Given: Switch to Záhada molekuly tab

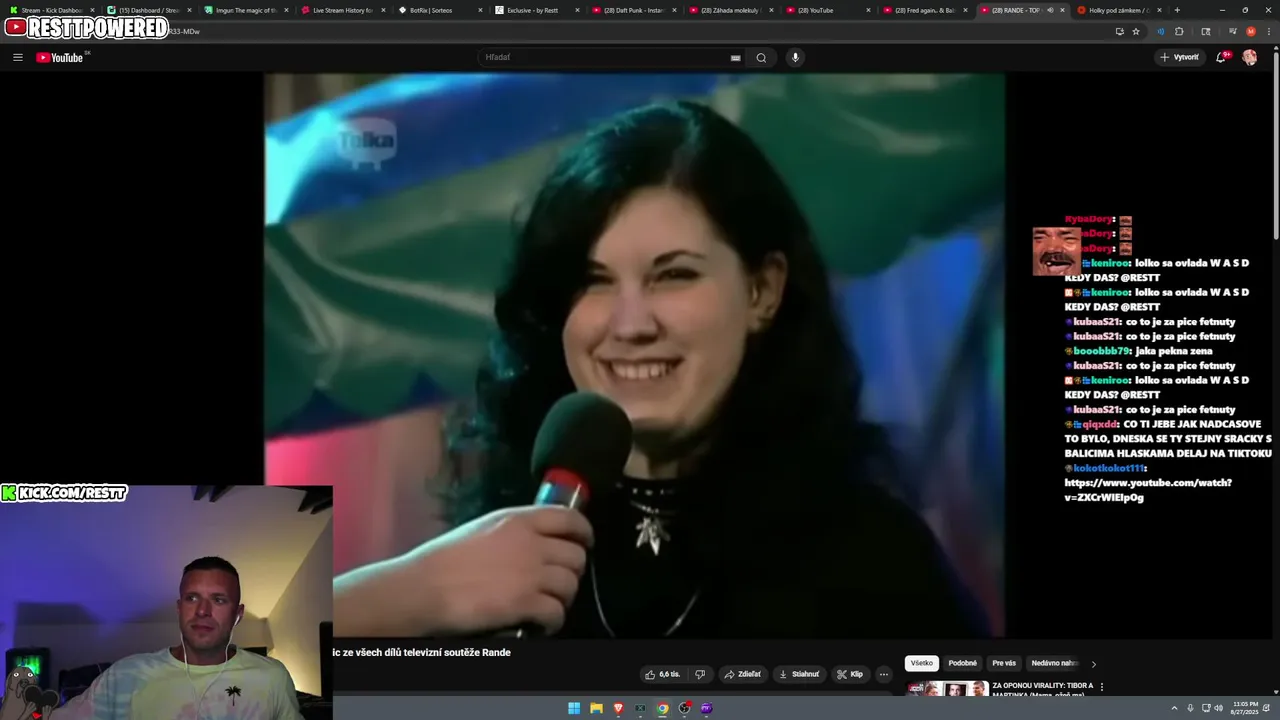Looking at the screenshot, I should [x=729, y=10].
